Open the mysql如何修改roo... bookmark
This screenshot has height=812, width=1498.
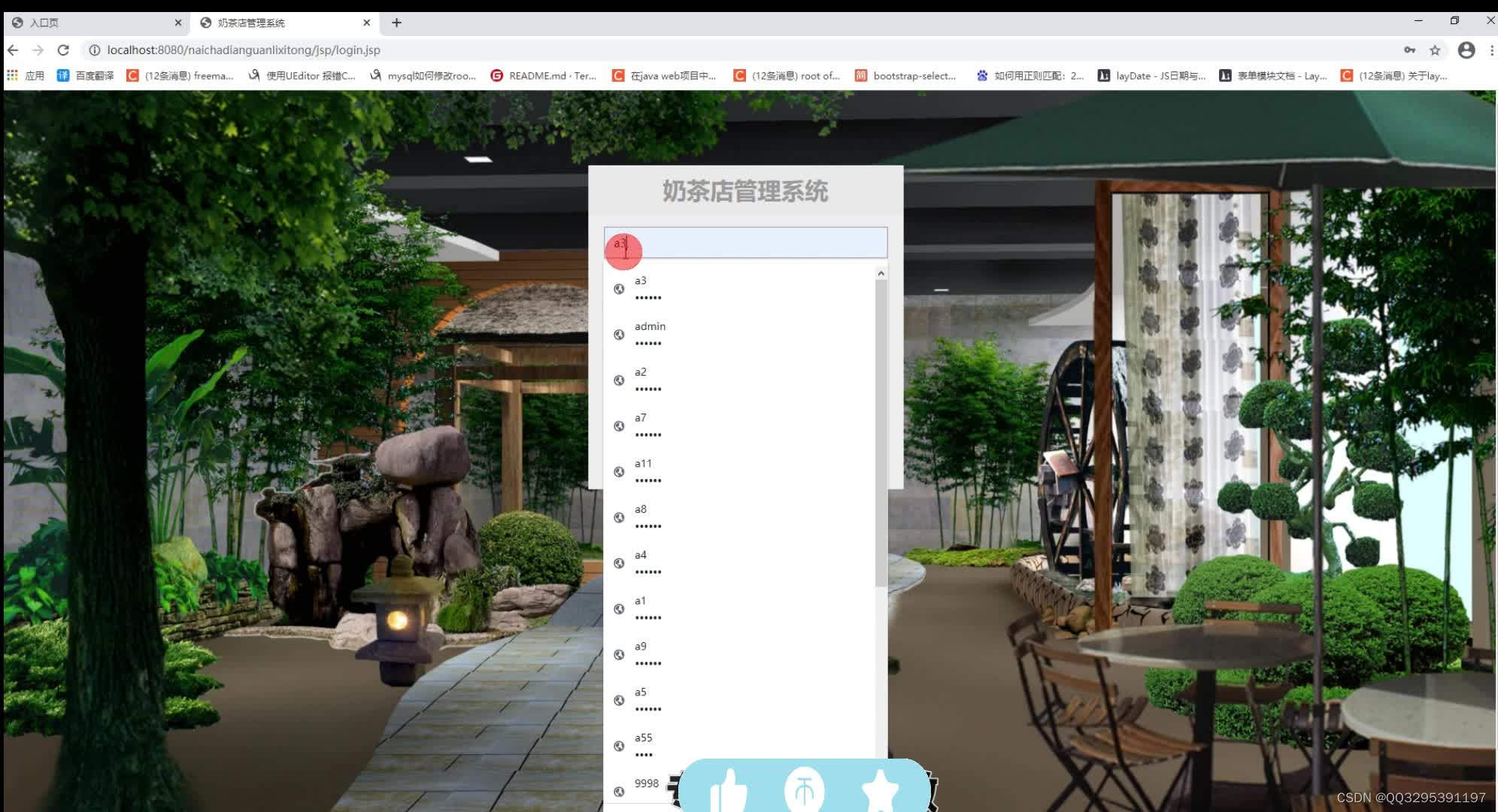coord(423,75)
